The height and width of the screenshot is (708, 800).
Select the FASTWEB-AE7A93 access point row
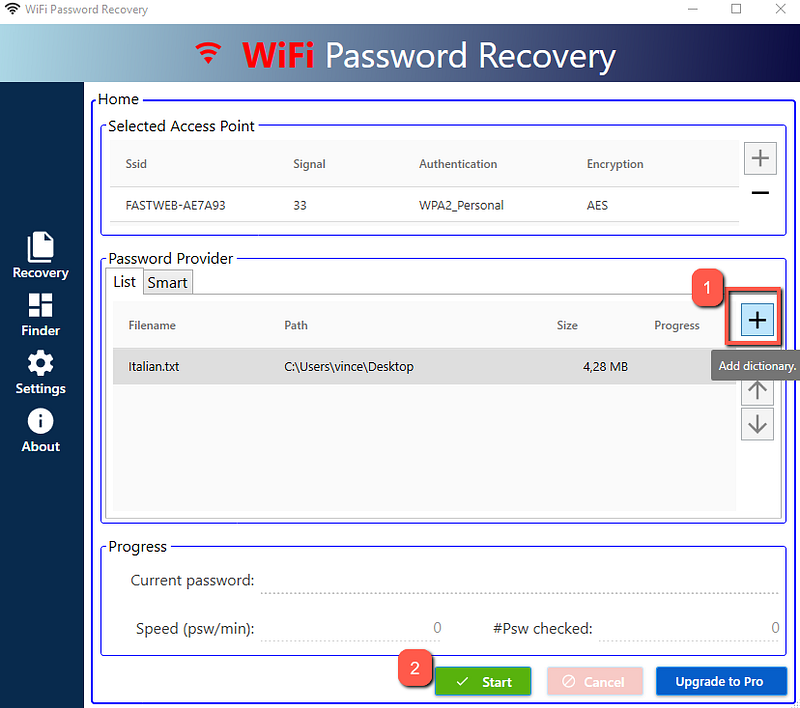424,205
